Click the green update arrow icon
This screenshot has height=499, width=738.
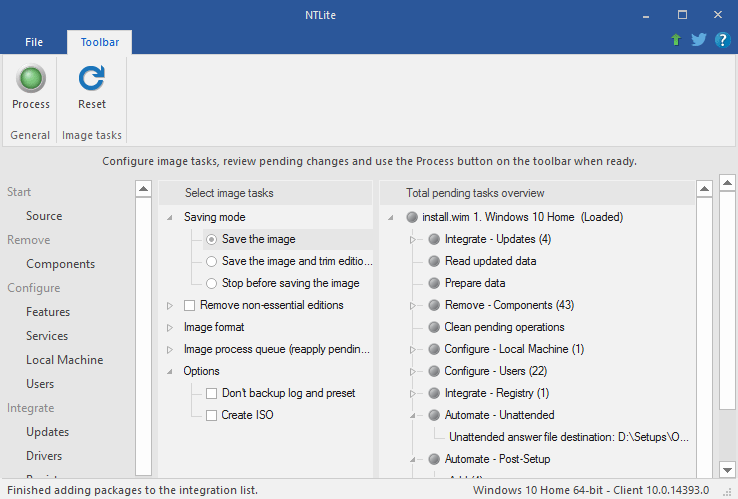[676, 40]
